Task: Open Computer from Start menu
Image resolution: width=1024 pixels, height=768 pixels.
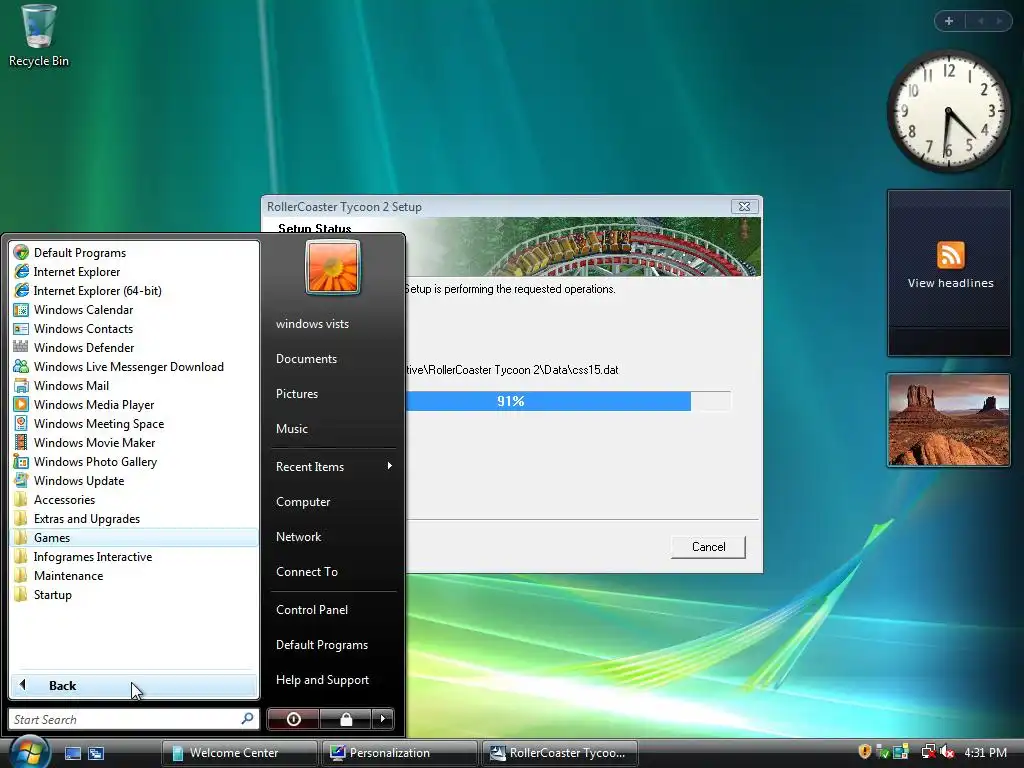Action: pyautogui.click(x=303, y=502)
